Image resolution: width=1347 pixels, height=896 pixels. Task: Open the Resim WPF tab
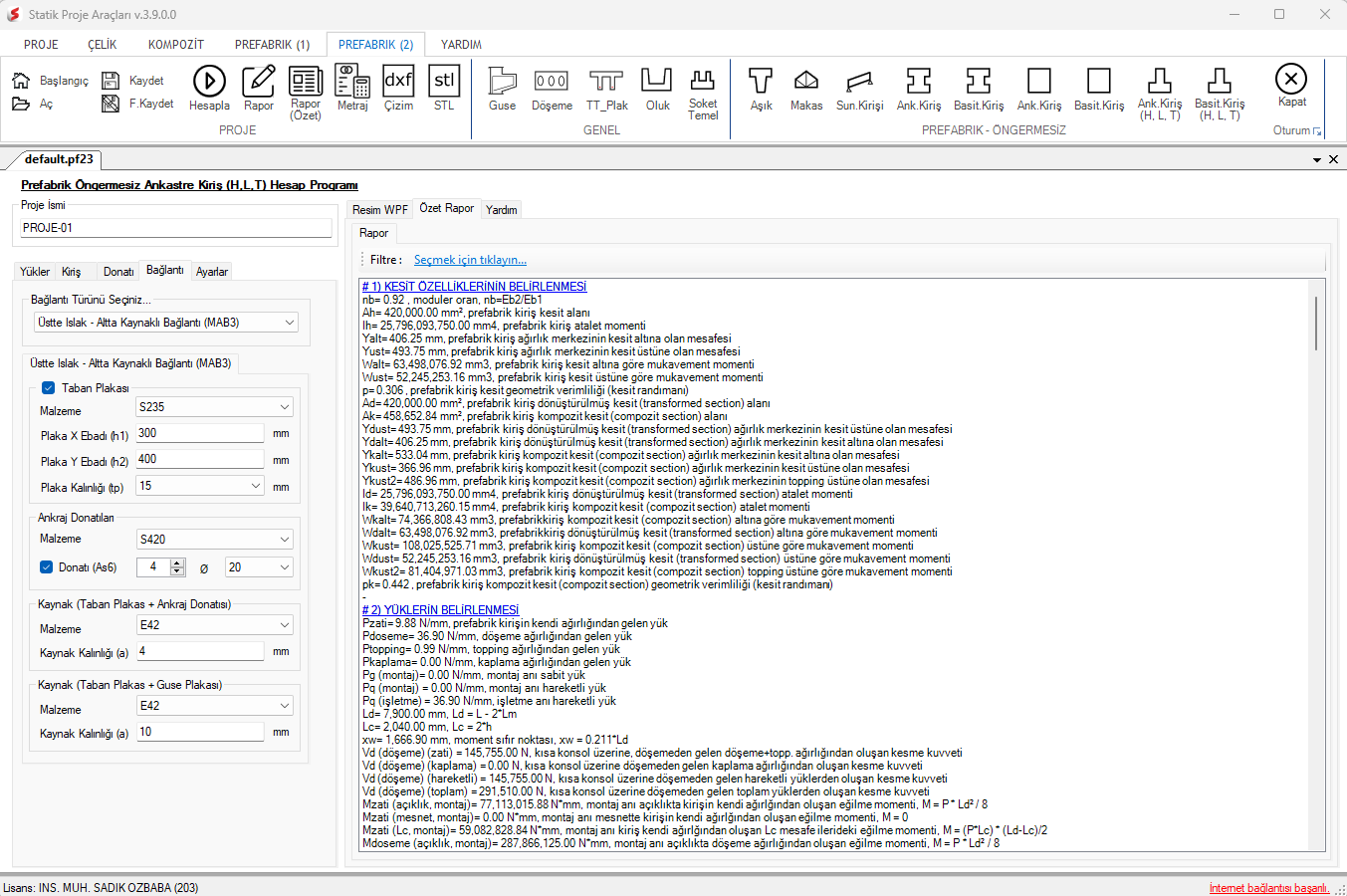[379, 210]
